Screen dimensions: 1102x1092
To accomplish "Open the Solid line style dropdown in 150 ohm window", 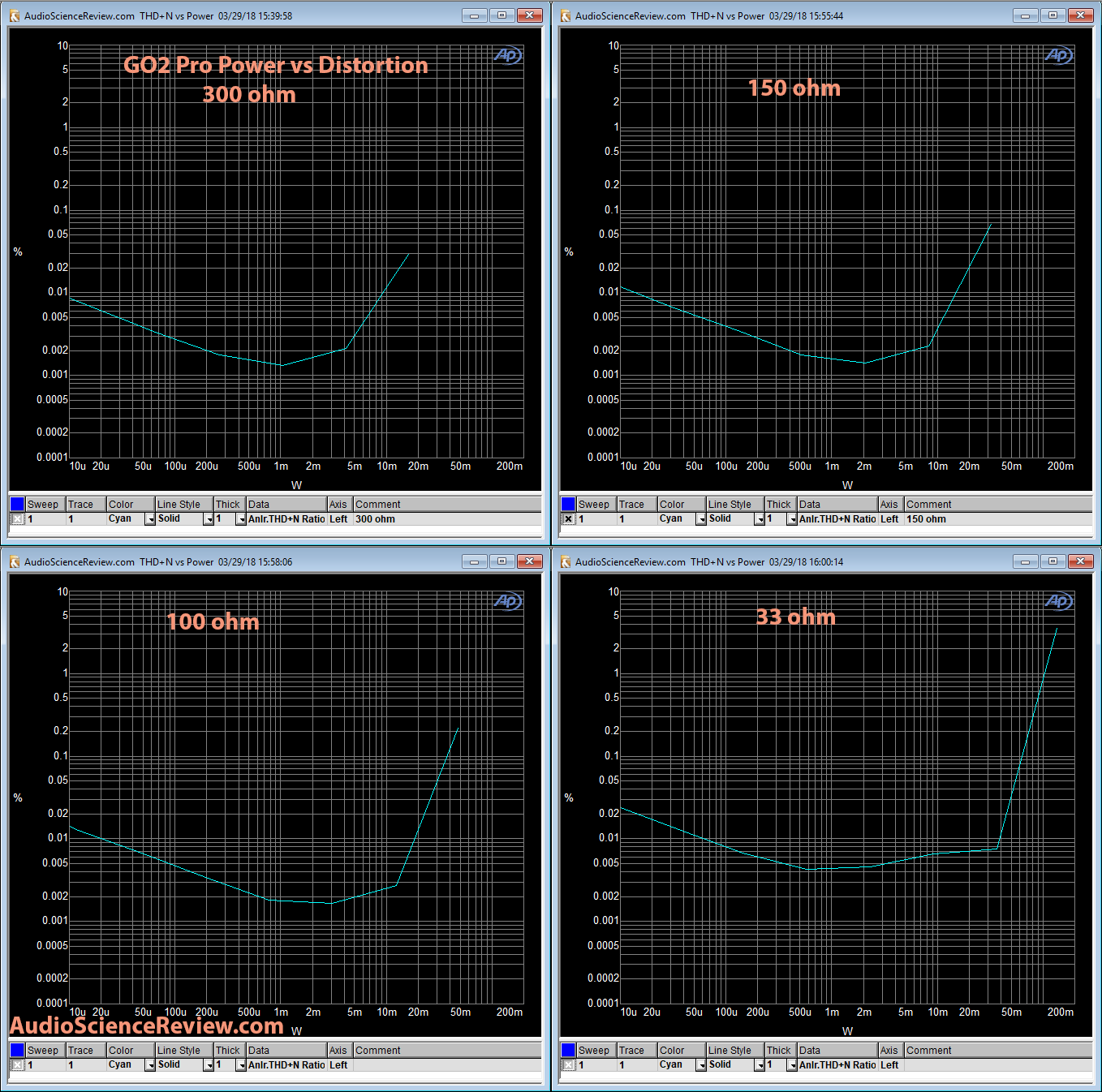I will pyautogui.click(x=760, y=519).
